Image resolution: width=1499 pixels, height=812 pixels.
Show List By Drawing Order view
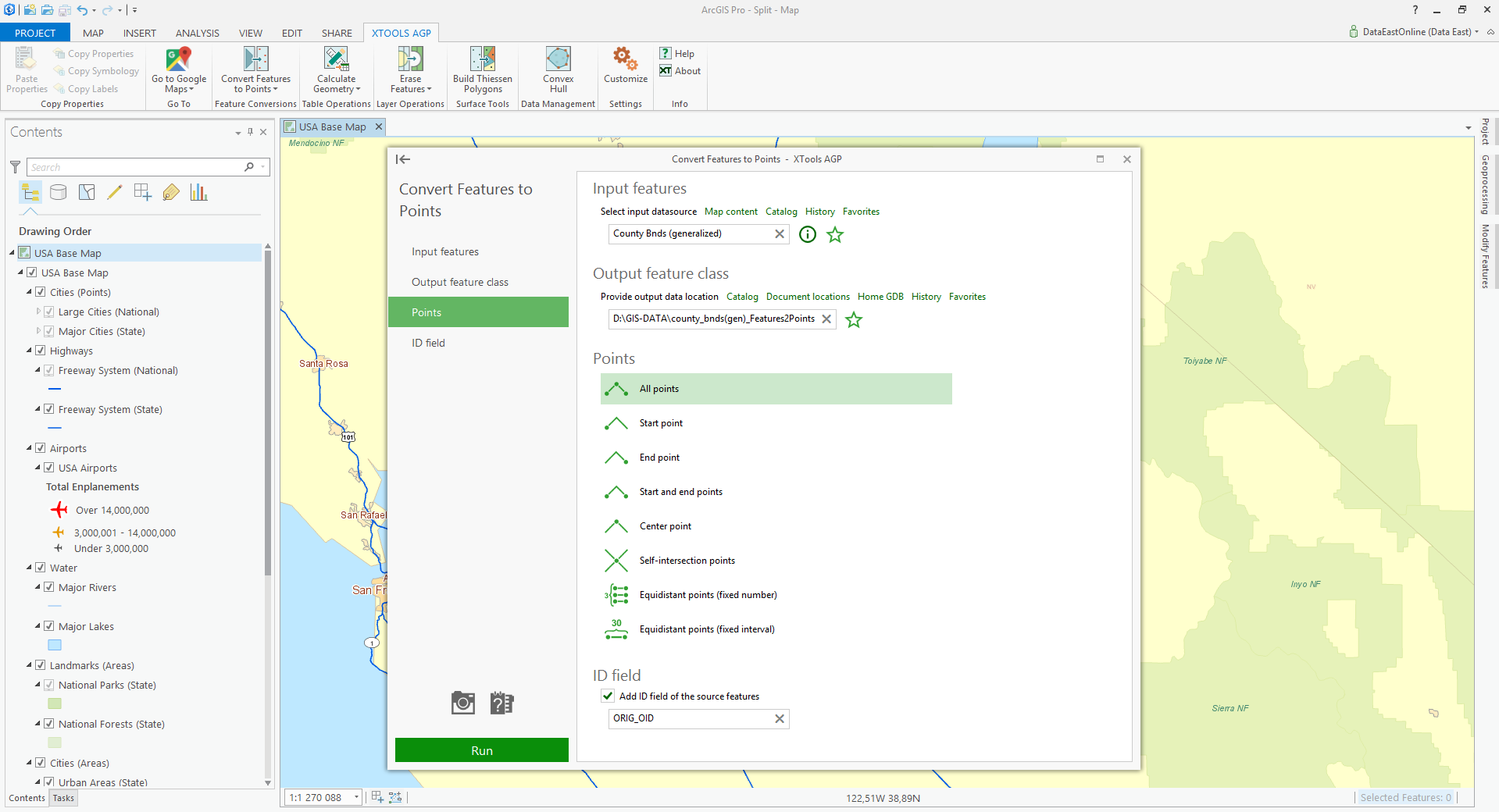[30, 192]
